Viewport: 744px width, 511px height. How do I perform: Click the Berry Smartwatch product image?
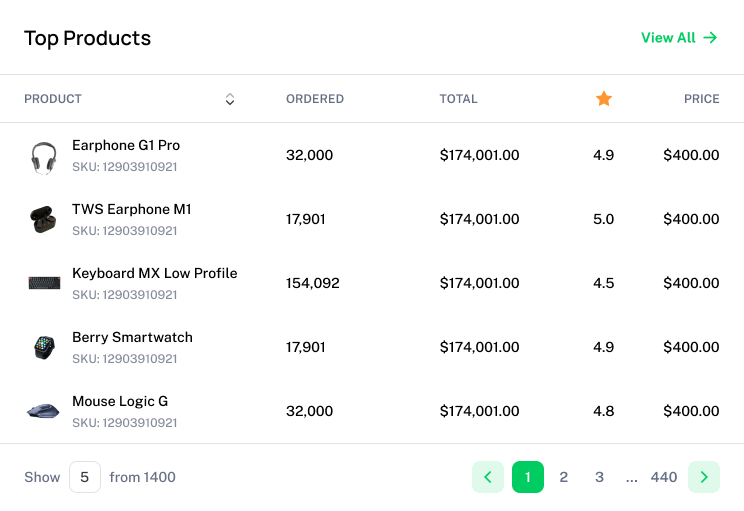pos(44,347)
